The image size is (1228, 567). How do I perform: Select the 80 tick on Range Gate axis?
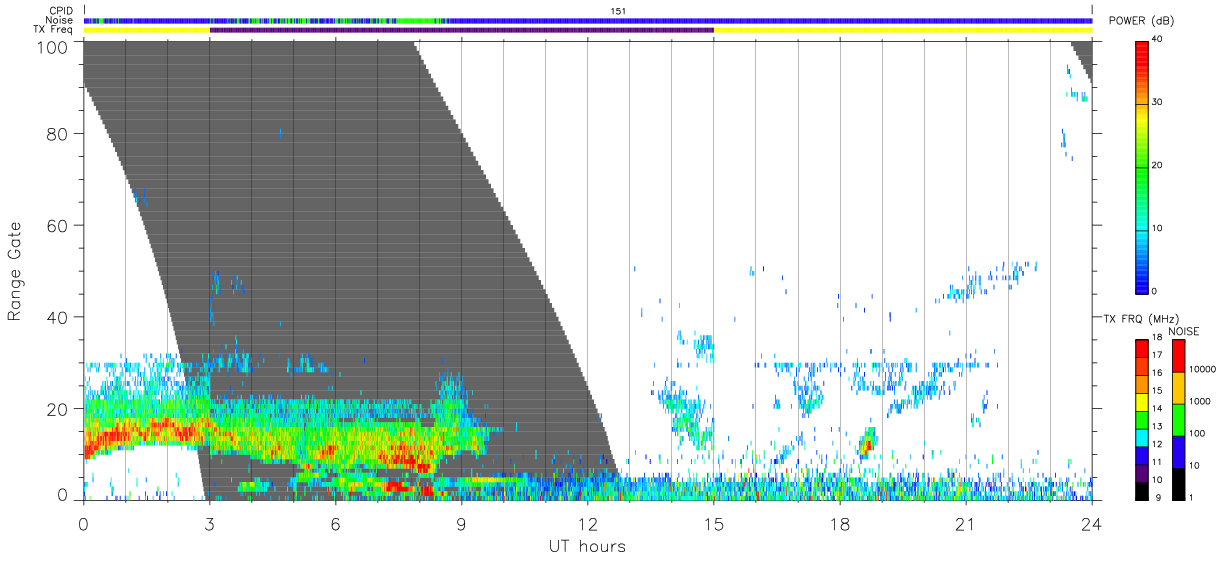pyautogui.click(x=57, y=134)
